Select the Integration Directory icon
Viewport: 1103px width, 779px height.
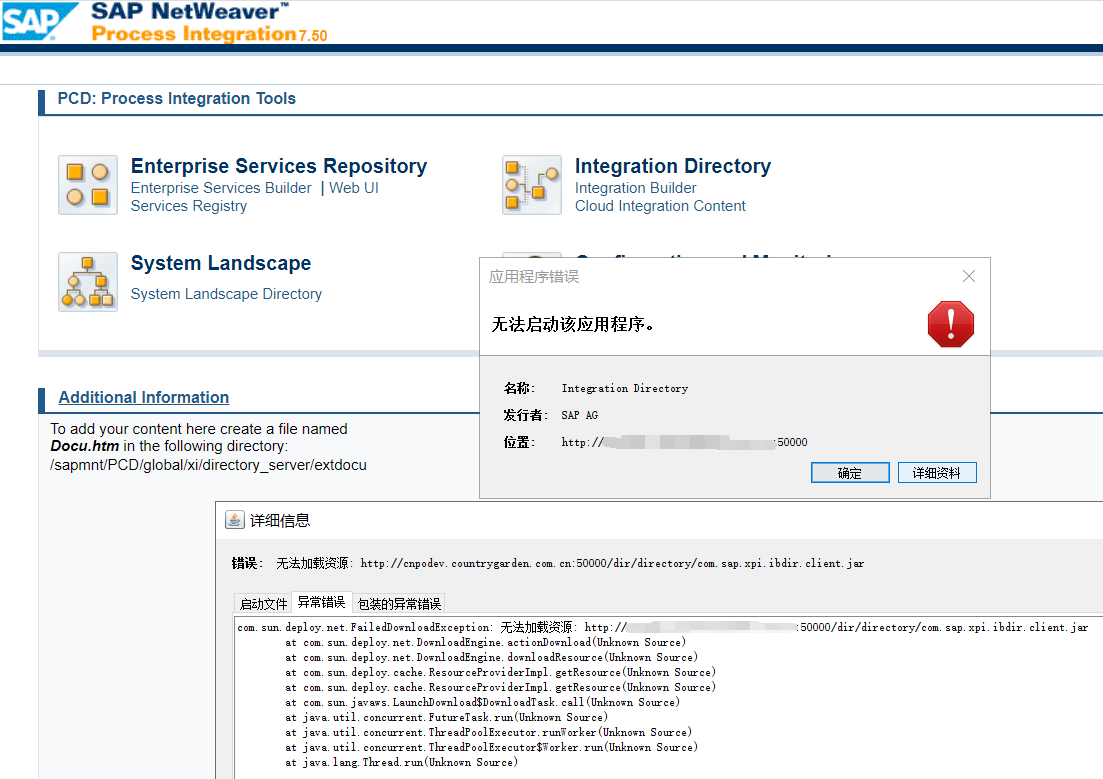coord(531,184)
